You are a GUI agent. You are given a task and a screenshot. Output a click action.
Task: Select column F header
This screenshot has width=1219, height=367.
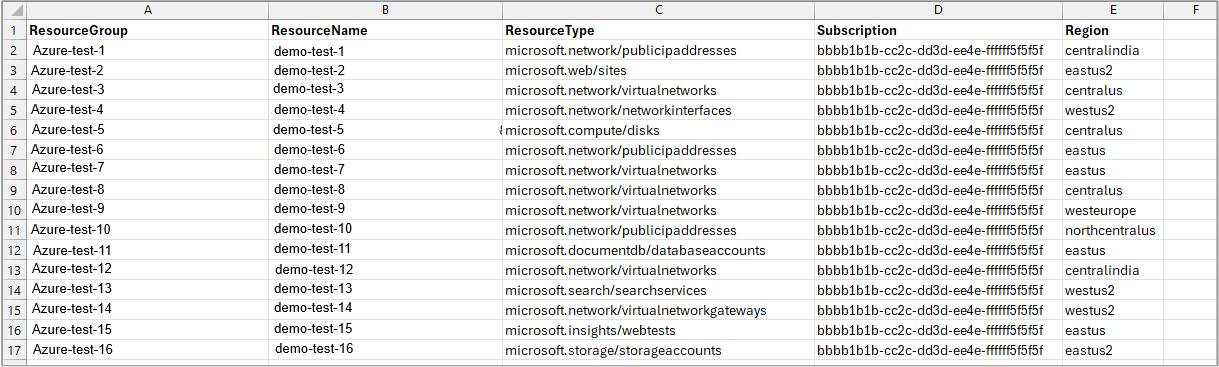pos(1189,10)
